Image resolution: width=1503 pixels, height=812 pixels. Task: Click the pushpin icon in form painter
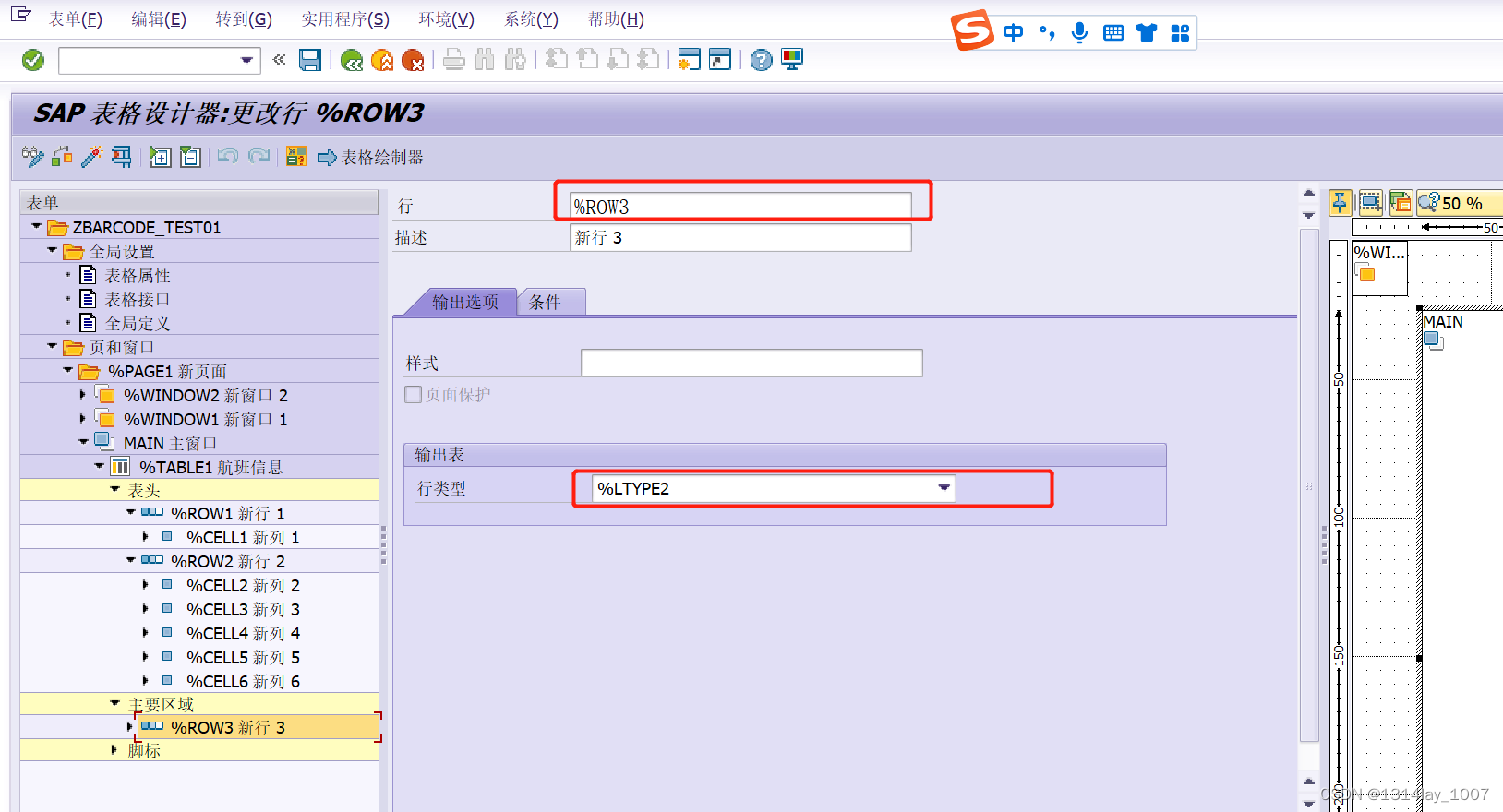tap(1340, 202)
